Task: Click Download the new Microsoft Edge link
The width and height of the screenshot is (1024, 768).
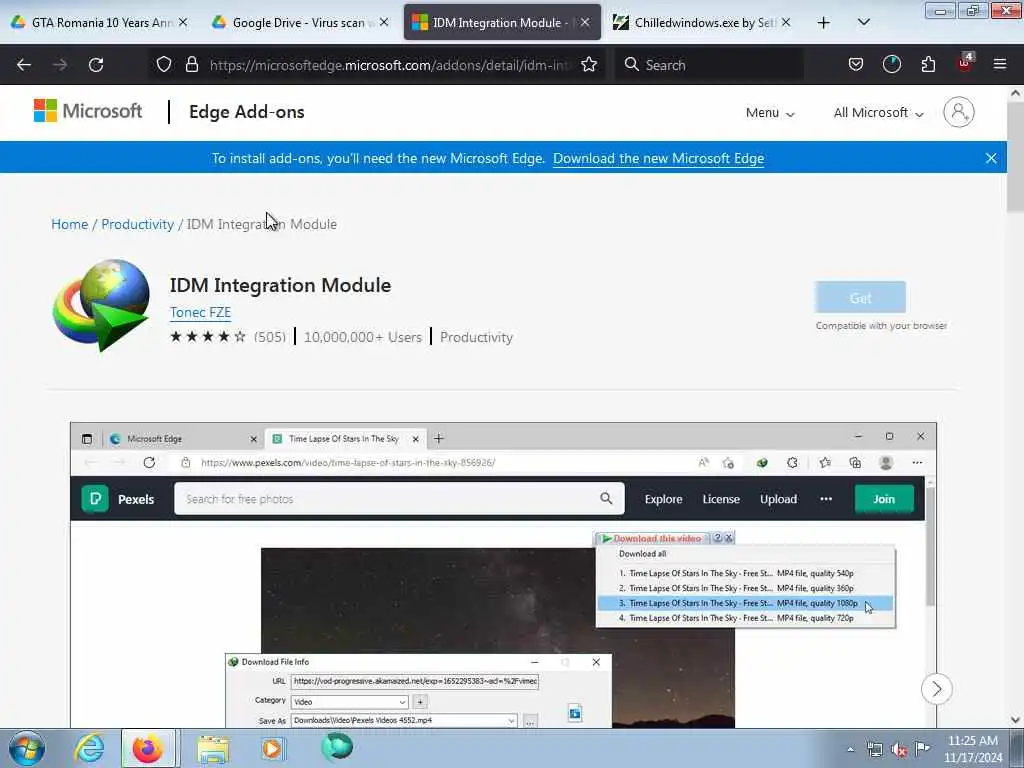Action: (x=658, y=159)
